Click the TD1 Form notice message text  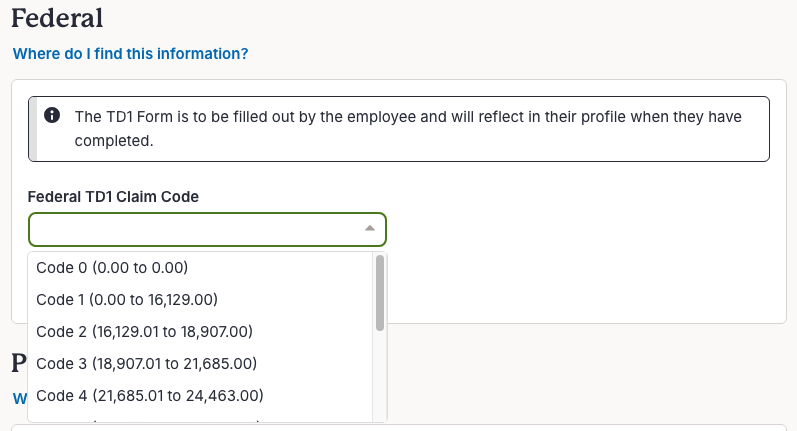tap(408, 129)
